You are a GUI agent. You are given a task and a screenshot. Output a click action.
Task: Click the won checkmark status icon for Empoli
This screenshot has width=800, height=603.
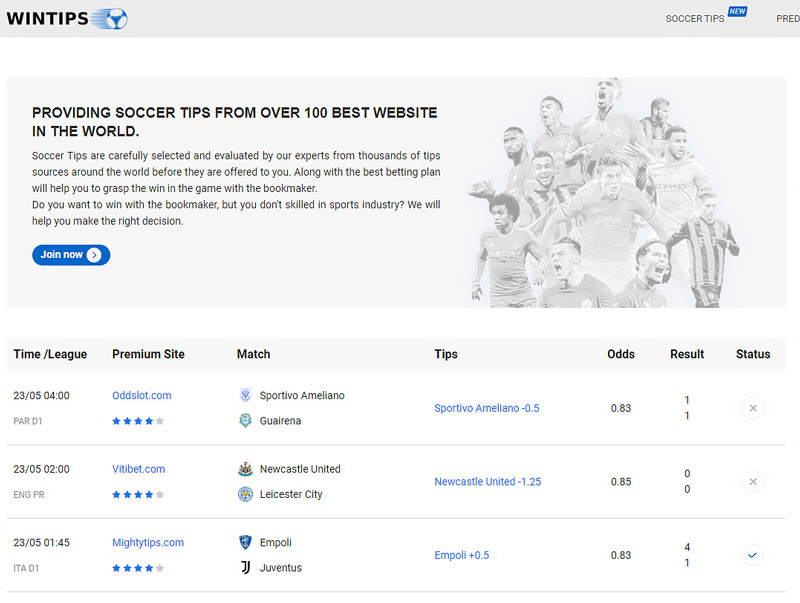753,555
